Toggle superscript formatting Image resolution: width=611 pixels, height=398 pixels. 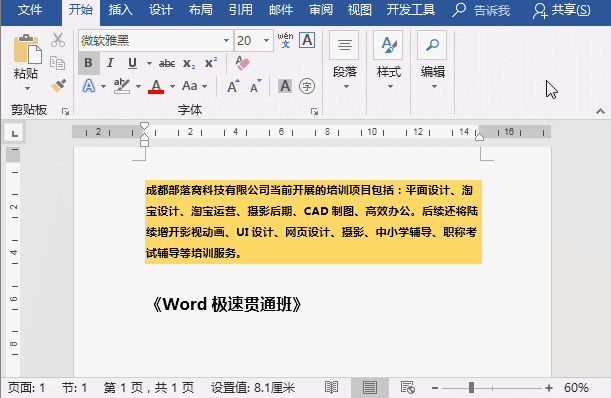[211, 63]
